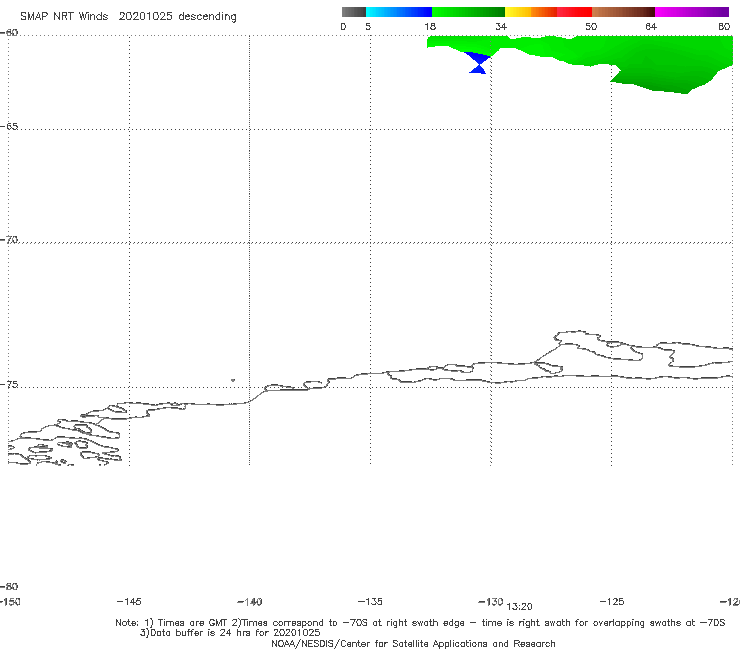Click the magenta-purple segment of the wind scale
Screen dimensions: 740x650
tap(692, 12)
